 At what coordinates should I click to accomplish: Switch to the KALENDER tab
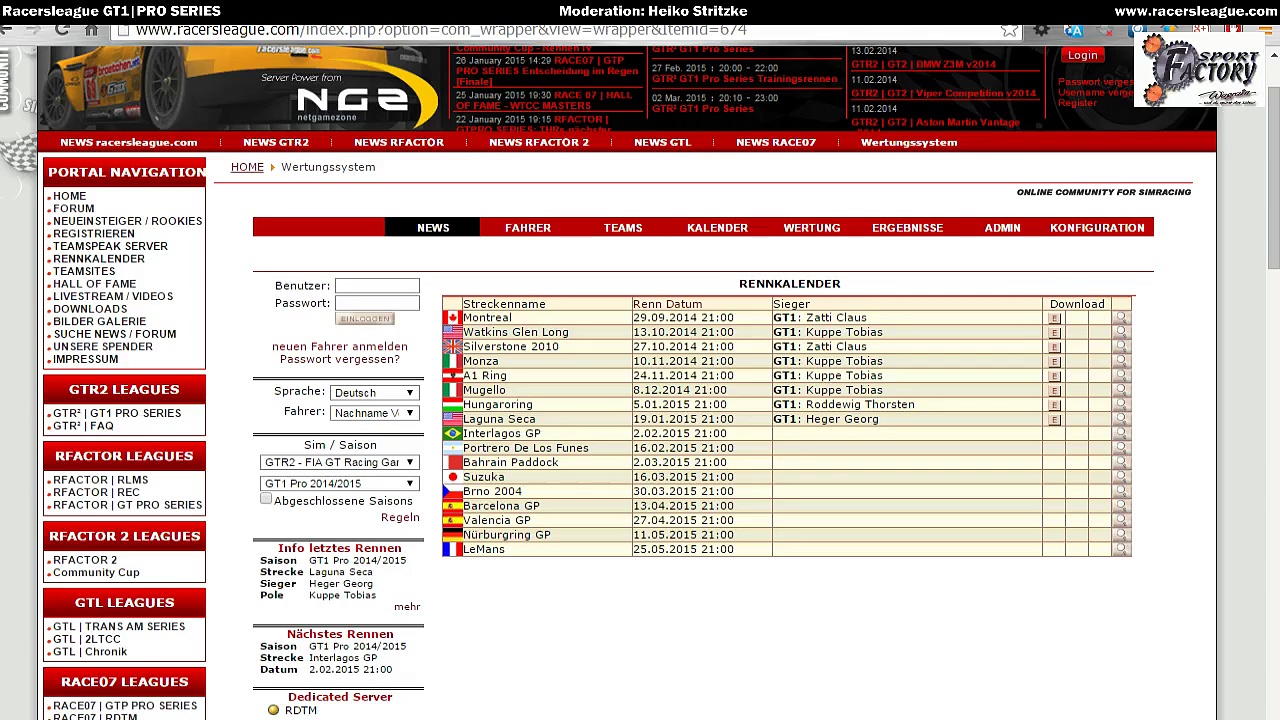tap(717, 228)
